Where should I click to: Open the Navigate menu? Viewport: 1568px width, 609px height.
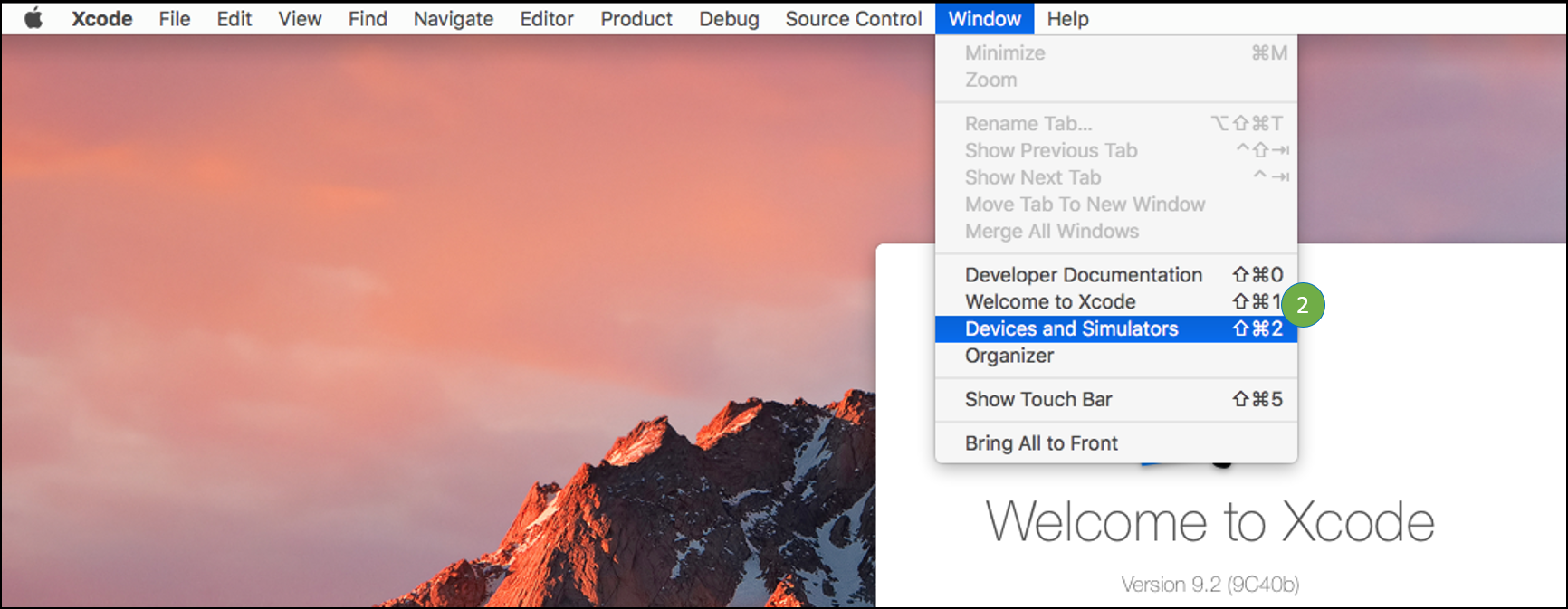click(x=453, y=18)
